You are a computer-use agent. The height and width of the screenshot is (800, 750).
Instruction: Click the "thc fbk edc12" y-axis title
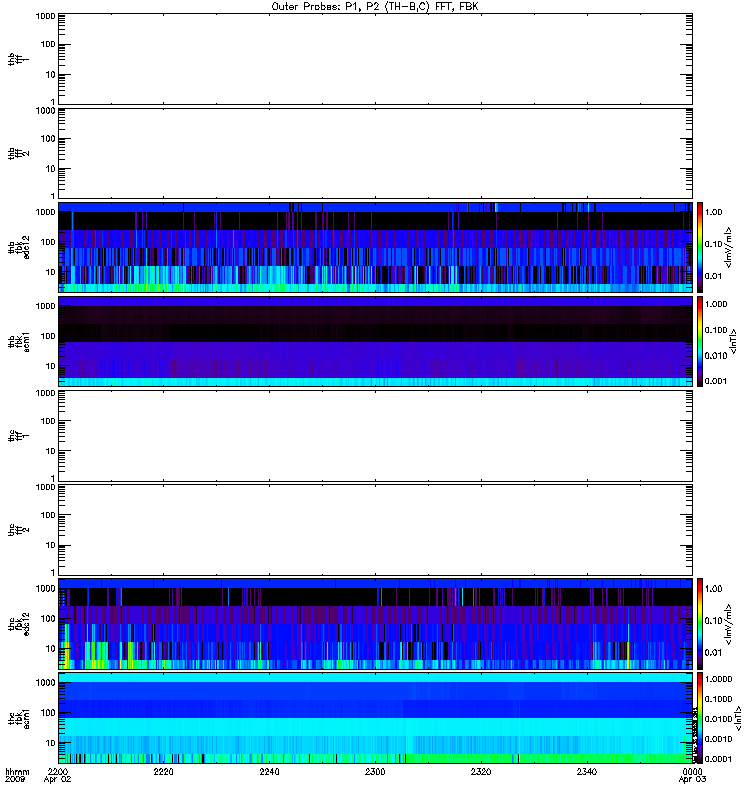pos(18,623)
